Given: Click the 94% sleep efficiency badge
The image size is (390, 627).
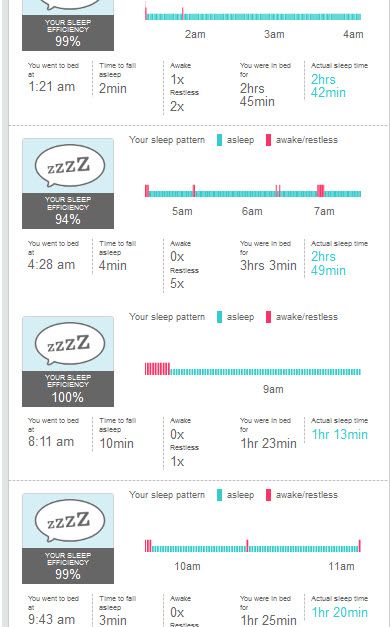Looking at the screenshot, I should click(68, 211).
